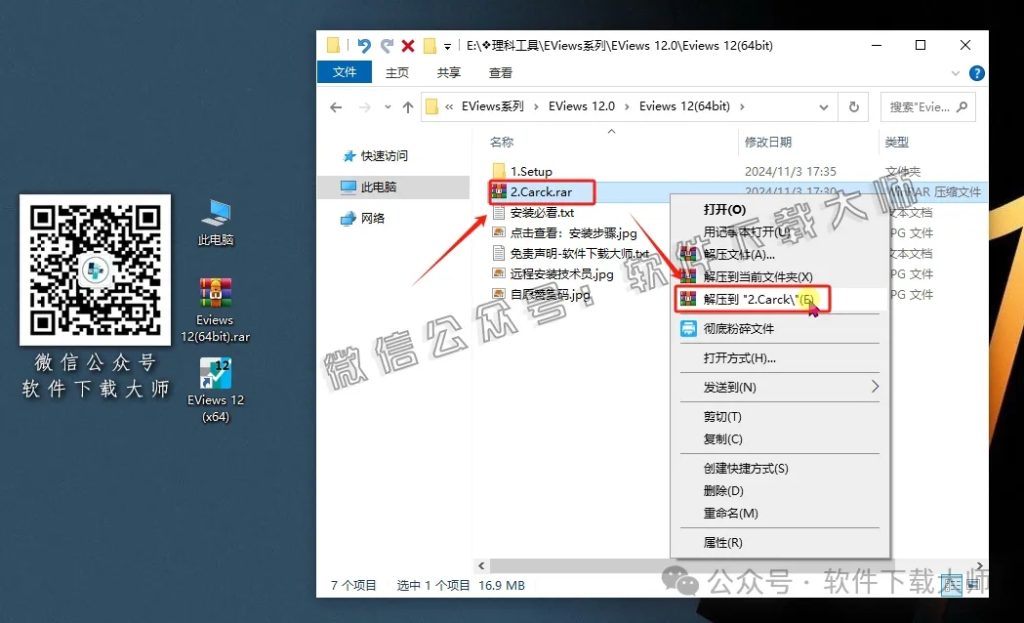
Task: Open the 发送到(N) submenu arrow
Action: 875,387
